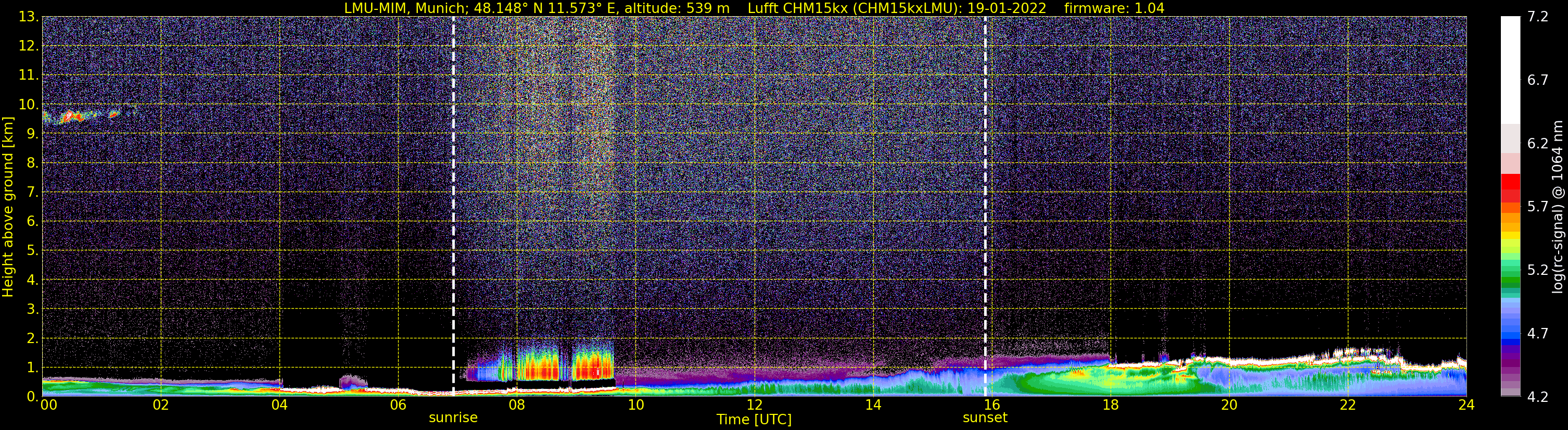Click the 'log(rc-signal) @ 1064 nm' colorbar title
This screenshot has height=430, width=1568.
pos(1557,207)
